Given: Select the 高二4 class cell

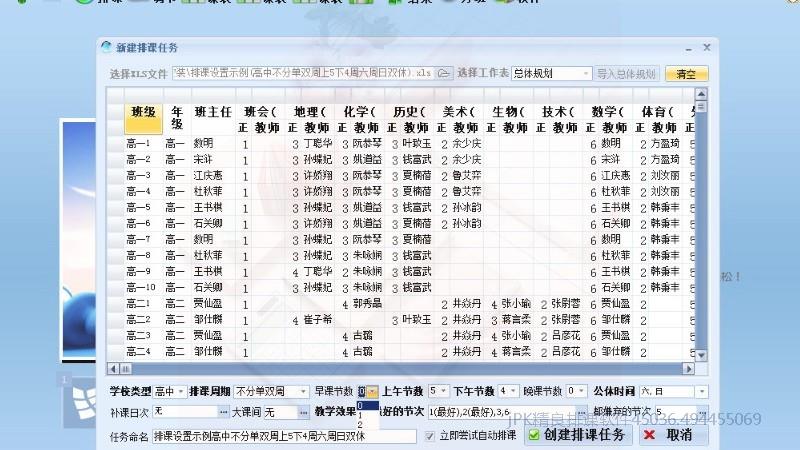Looking at the screenshot, I should coord(143,352).
